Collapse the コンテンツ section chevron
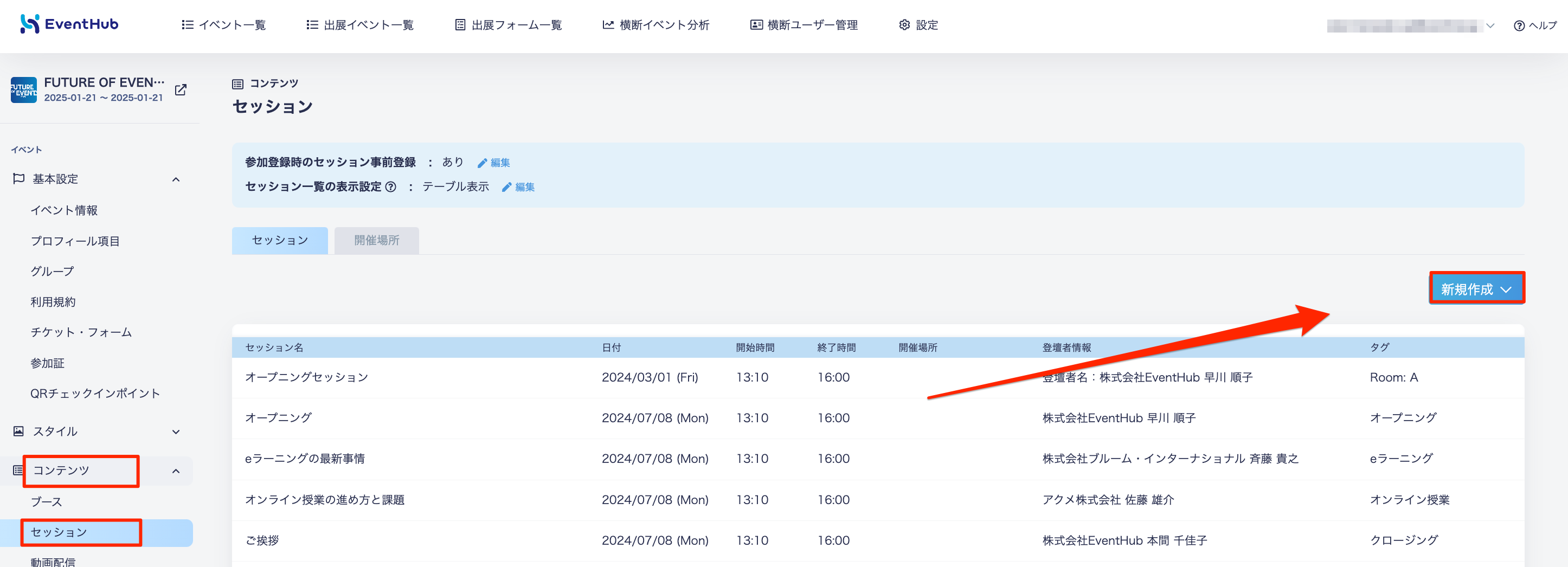 176,471
